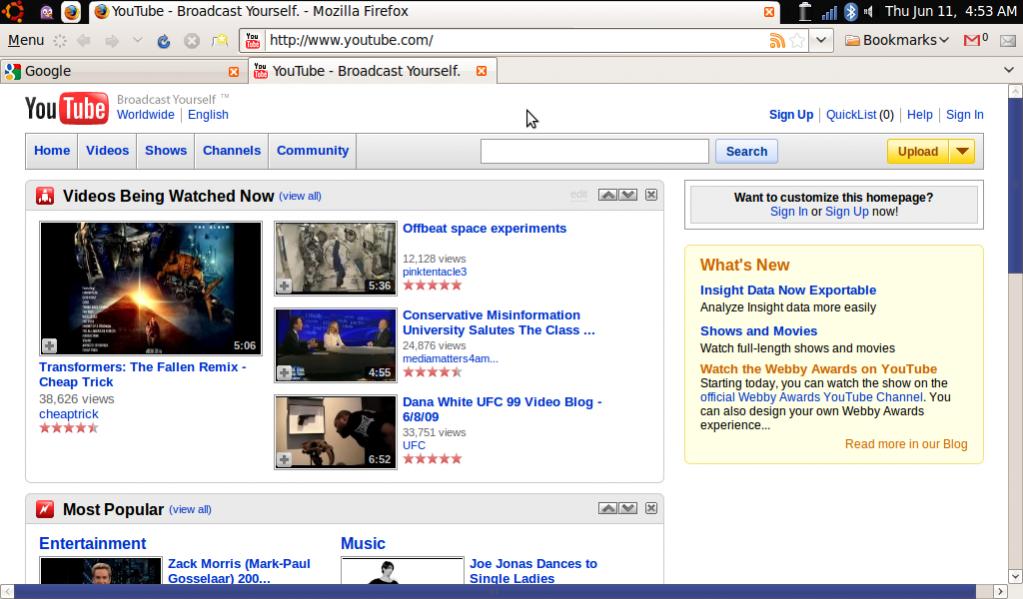Image resolution: width=1023 pixels, height=599 pixels.
Task: Close the YouTube tab
Action: 481,70
